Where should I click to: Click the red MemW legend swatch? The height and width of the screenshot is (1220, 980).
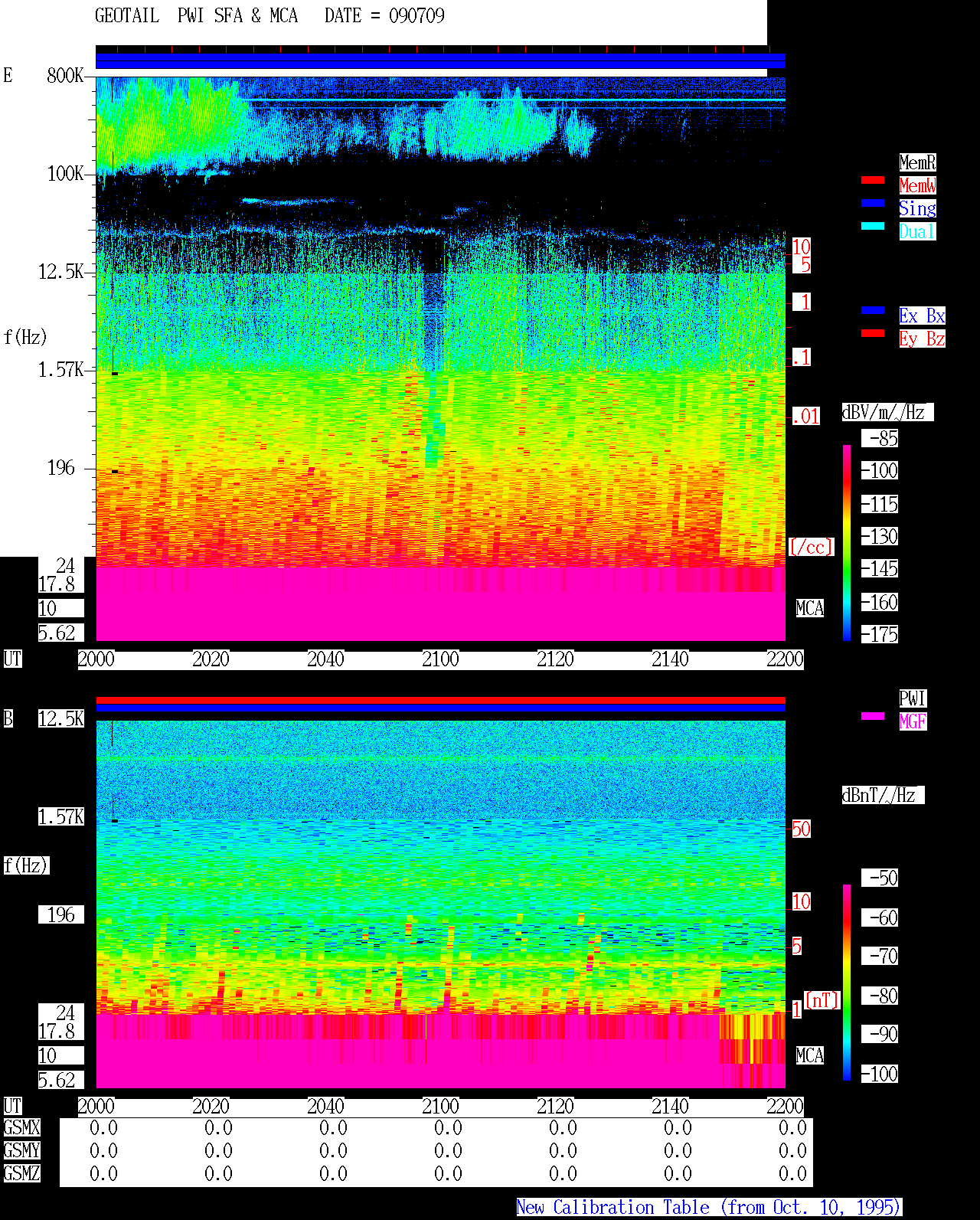(x=873, y=180)
